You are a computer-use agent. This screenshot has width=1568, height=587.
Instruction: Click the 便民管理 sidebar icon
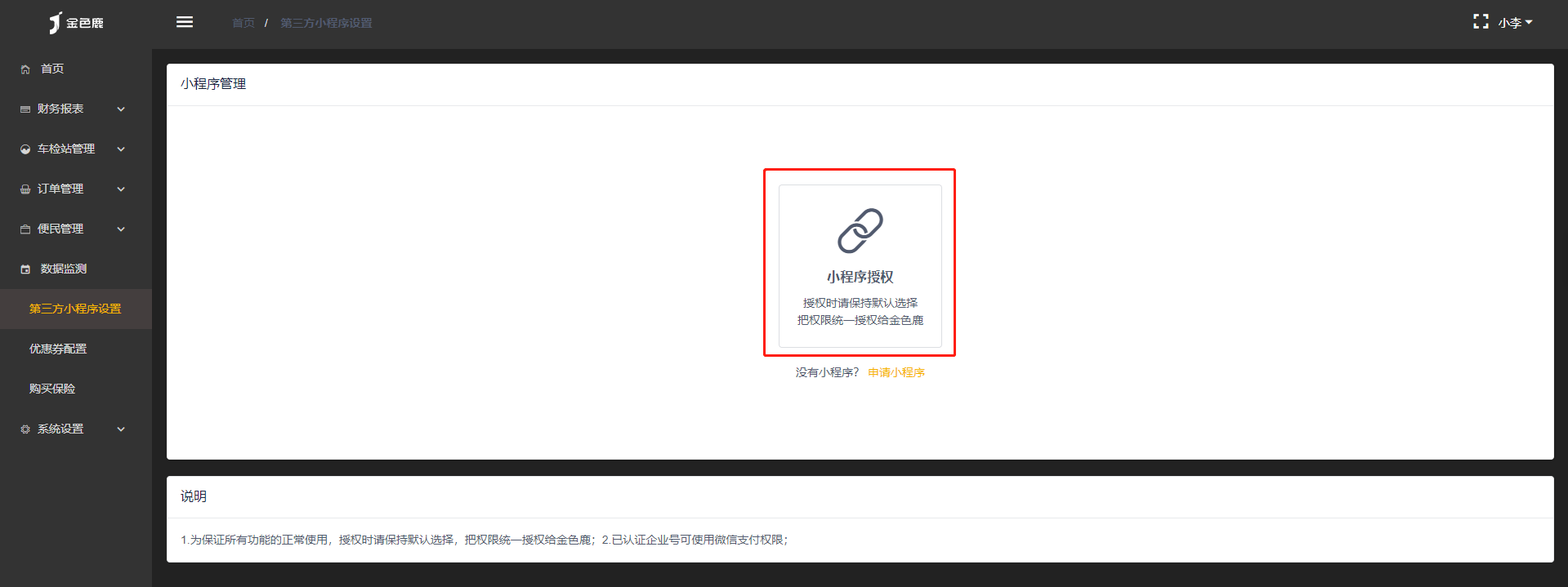pos(25,229)
